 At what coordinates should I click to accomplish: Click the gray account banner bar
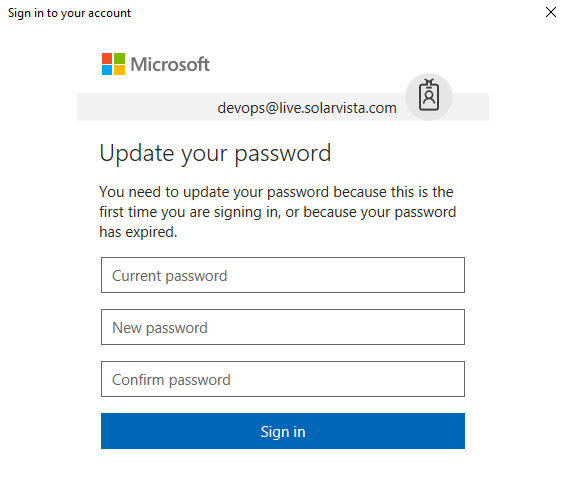(x=283, y=107)
